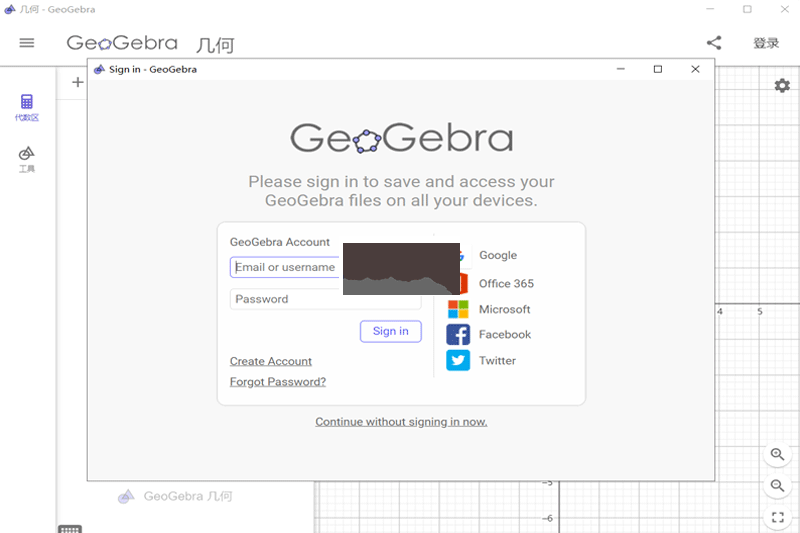
Task: Click the plus add-input icon
Action: pyautogui.click(x=77, y=83)
